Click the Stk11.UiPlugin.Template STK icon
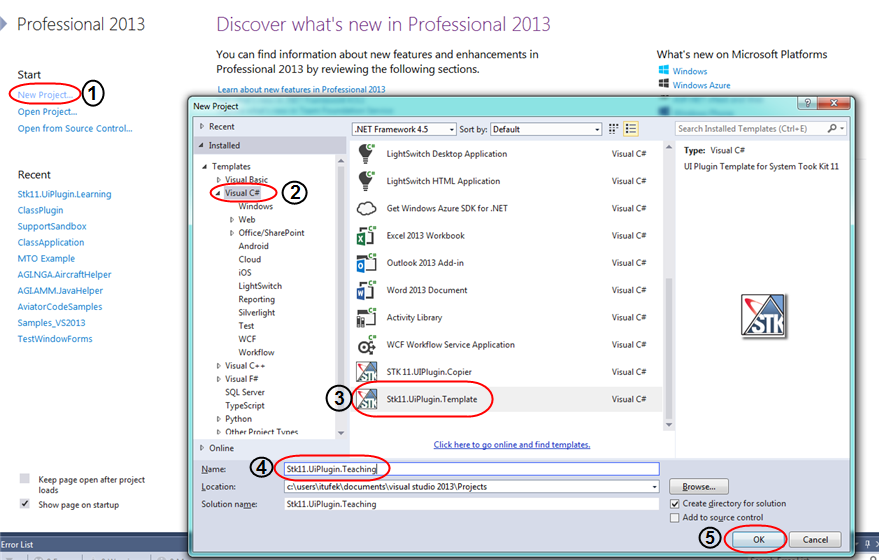 [366, 399]
